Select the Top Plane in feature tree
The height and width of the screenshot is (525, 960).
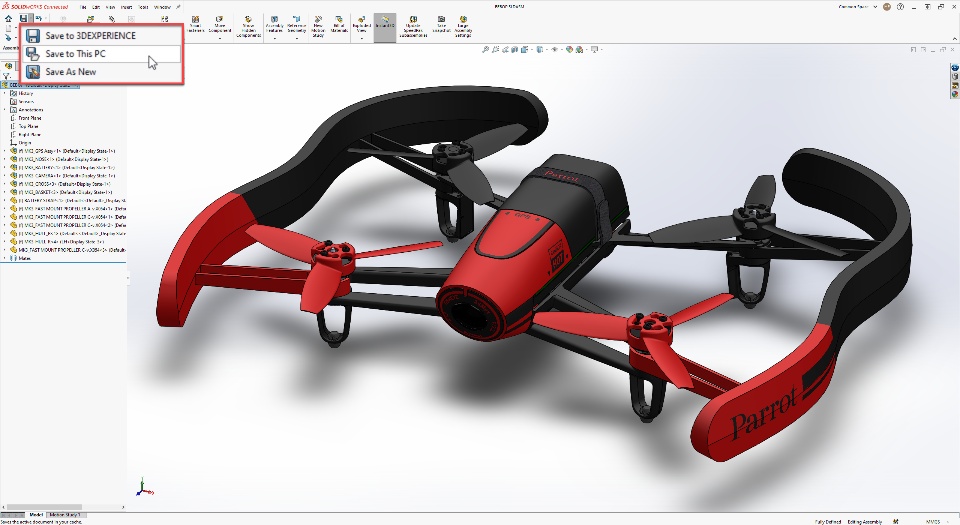(x=28, y=126)
